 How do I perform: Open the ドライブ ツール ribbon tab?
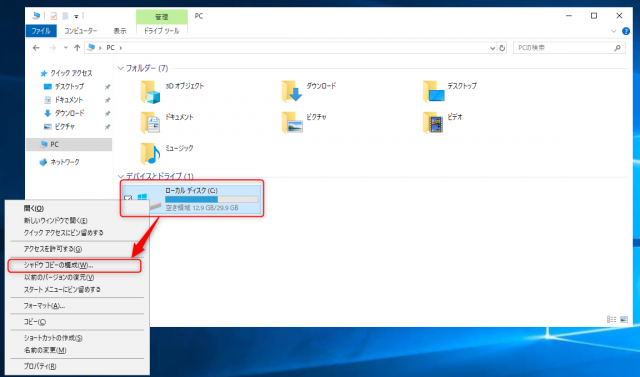(x=162, y=31)
